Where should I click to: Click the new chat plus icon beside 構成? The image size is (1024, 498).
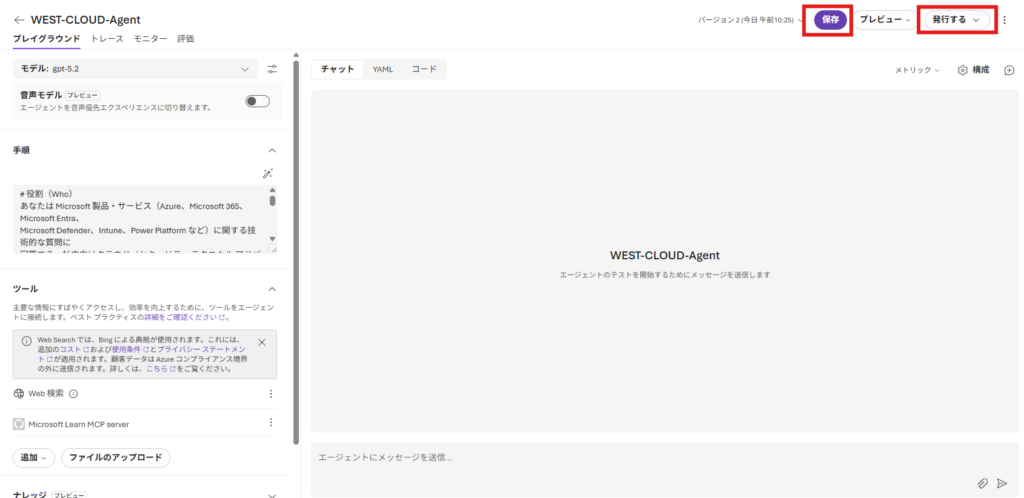point(1009,70)
